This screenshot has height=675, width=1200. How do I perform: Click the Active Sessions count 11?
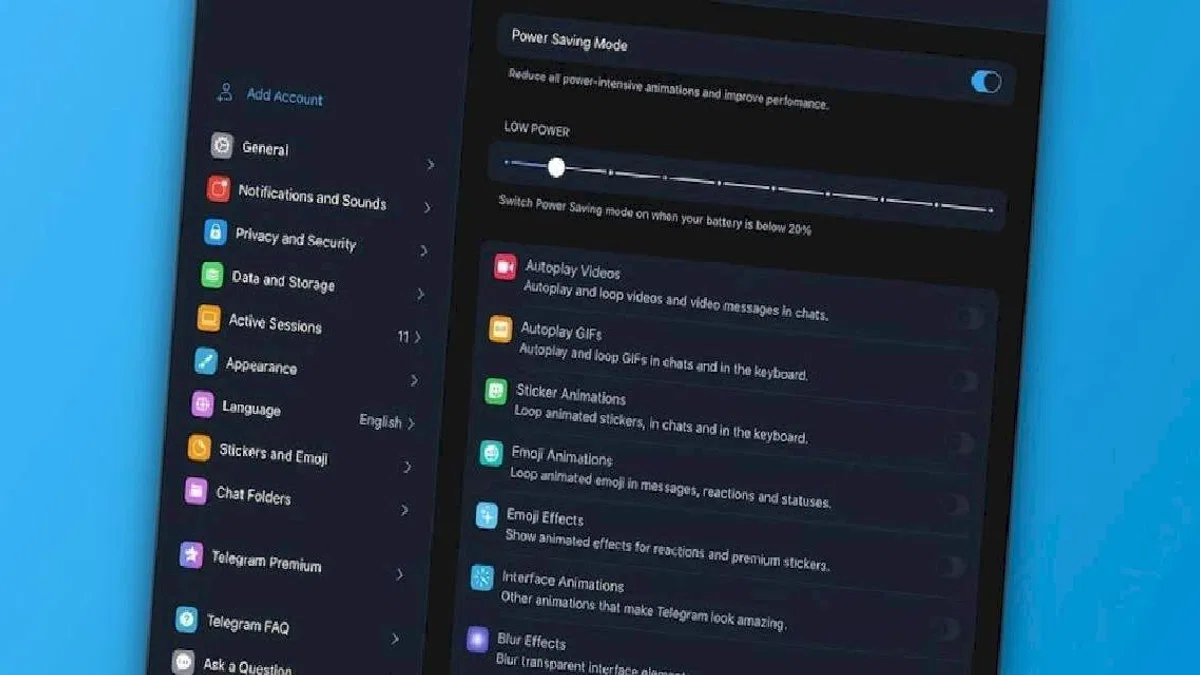tap(403, 336)
